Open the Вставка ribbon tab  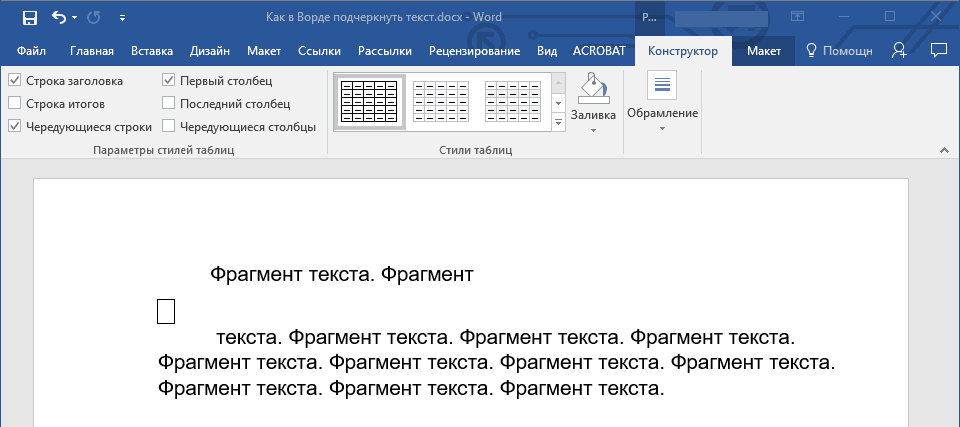tap(151, 51)
